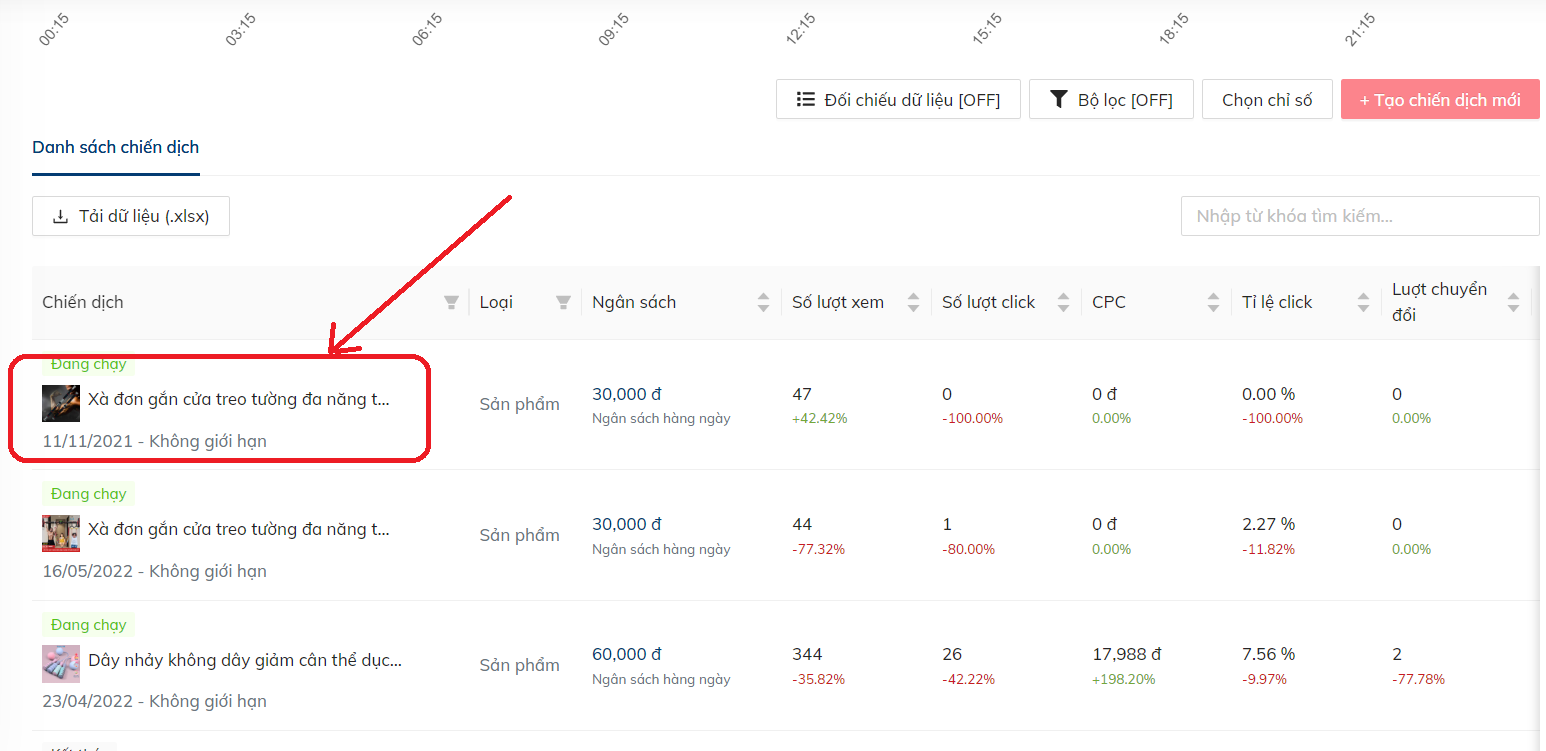Switch to Danh sách chiến dịch tab
This screenshot has width=1546, height=751.
[115, 147]
